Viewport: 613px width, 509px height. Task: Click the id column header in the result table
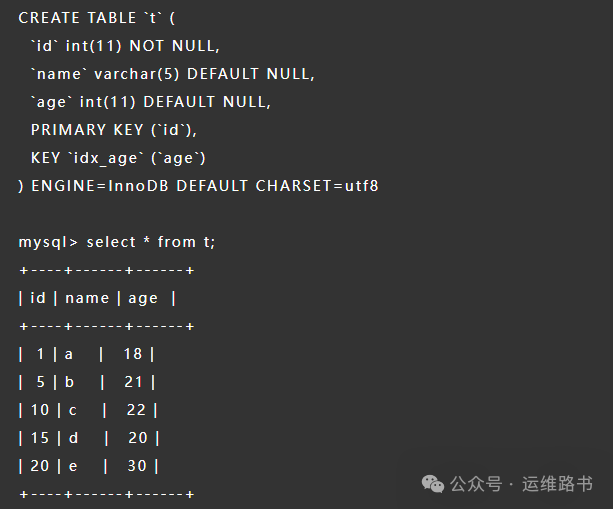pyautogui.click(x=38, y=298)
